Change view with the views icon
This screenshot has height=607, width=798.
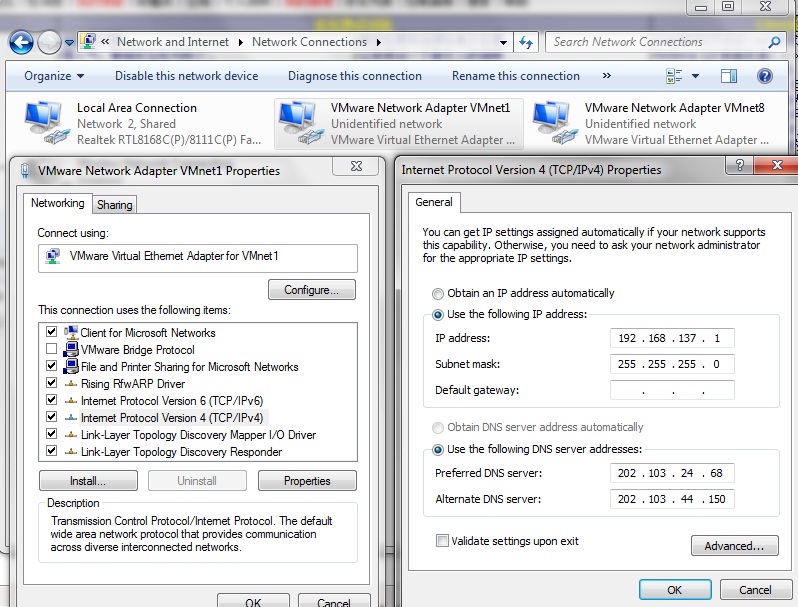[674, 76]
